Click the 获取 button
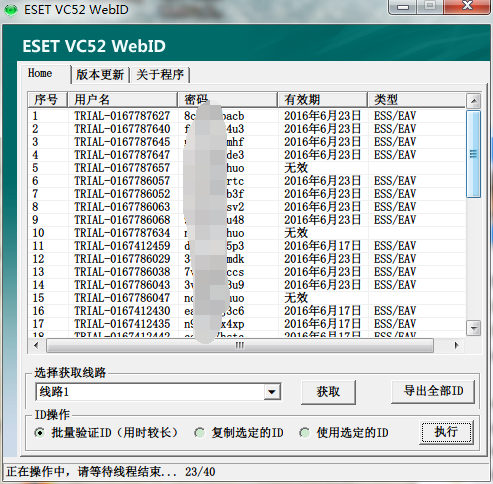493x484 pixels. (328, 392)
